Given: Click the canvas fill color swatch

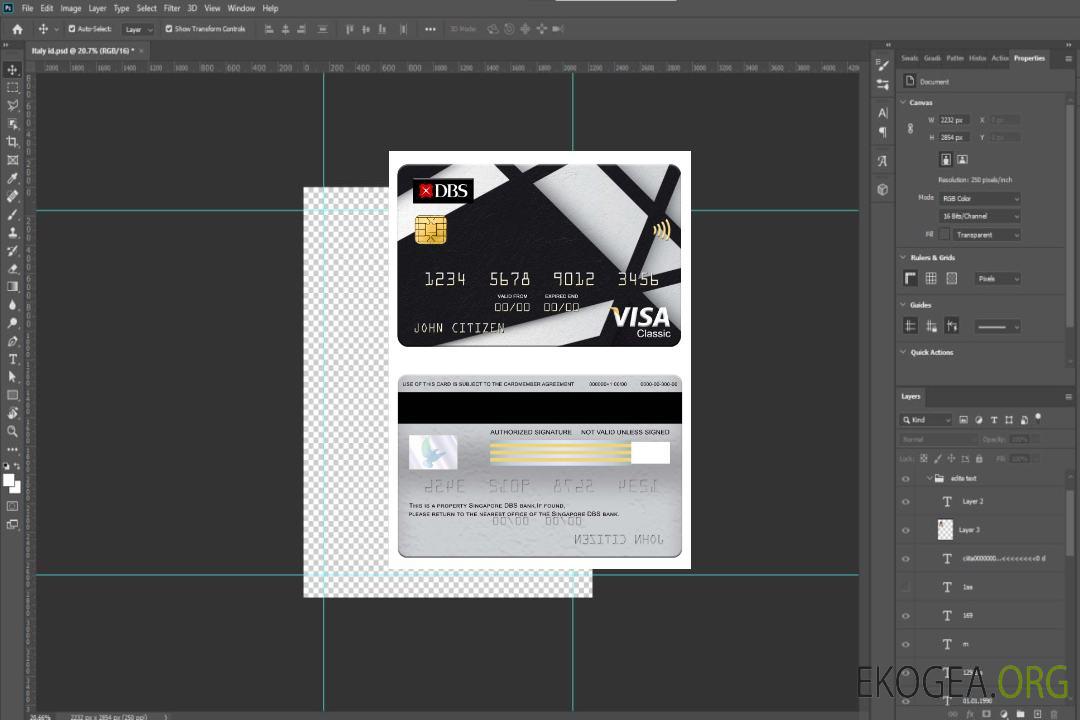Looking at the screenshot, I should [x=944, y=235].
